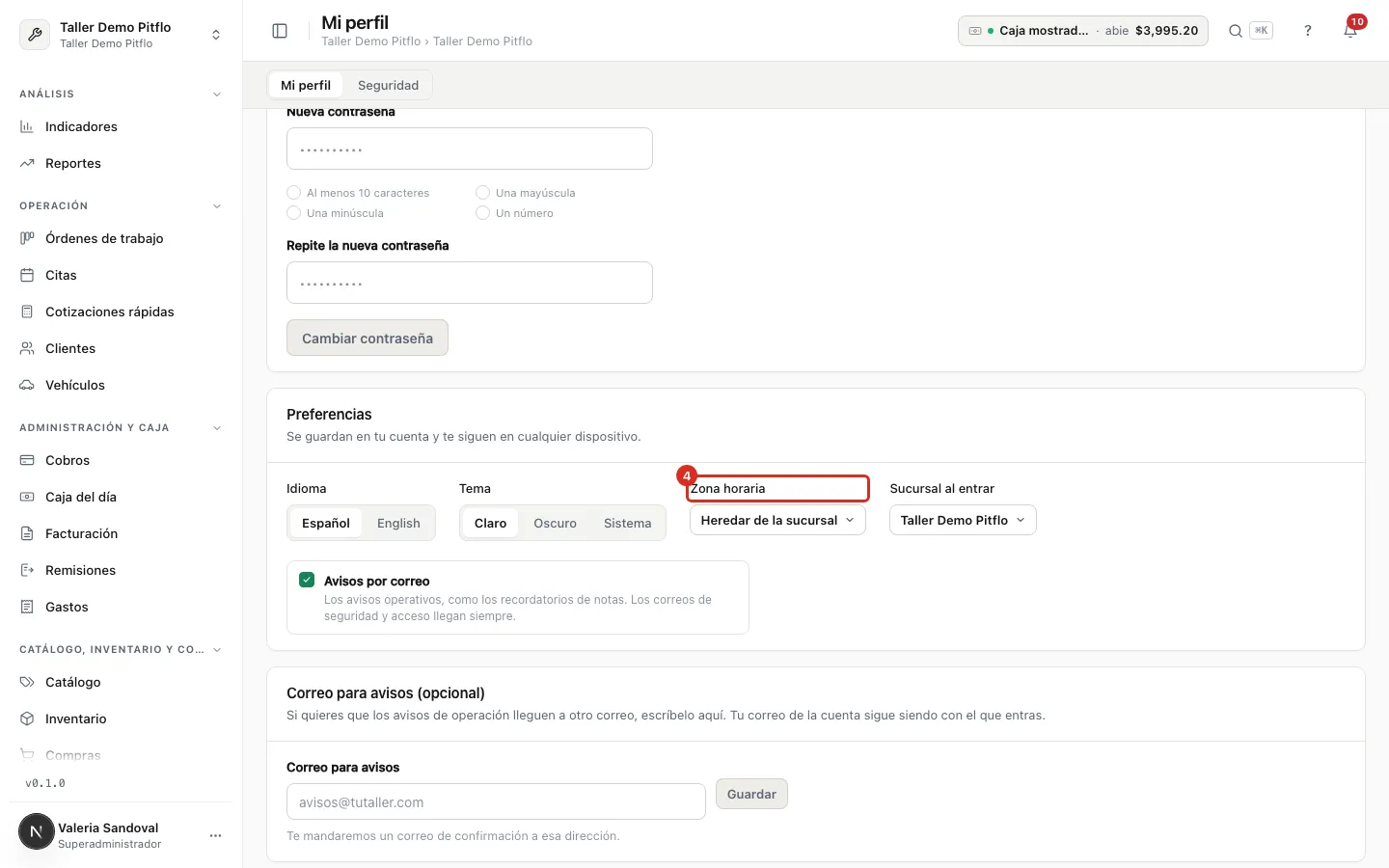Click the help question mark icon
The height and width of the screenshot is (868, 1389).
[1308, 31]
